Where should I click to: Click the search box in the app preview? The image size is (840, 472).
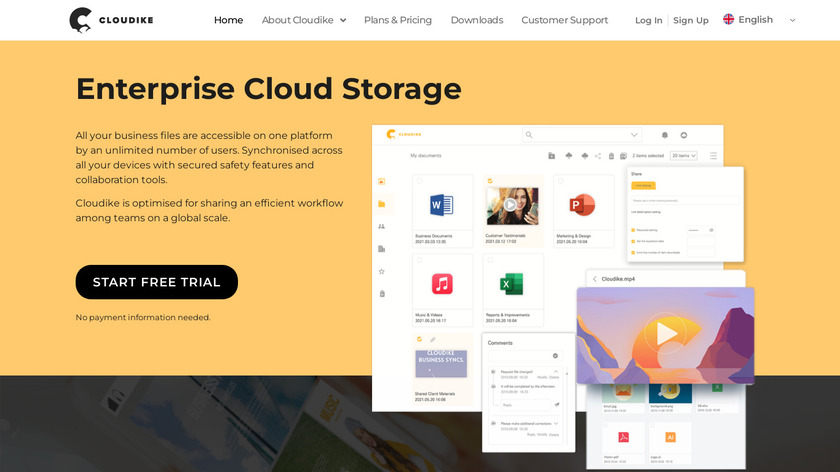pyautogui.click(x=581, y=134)
